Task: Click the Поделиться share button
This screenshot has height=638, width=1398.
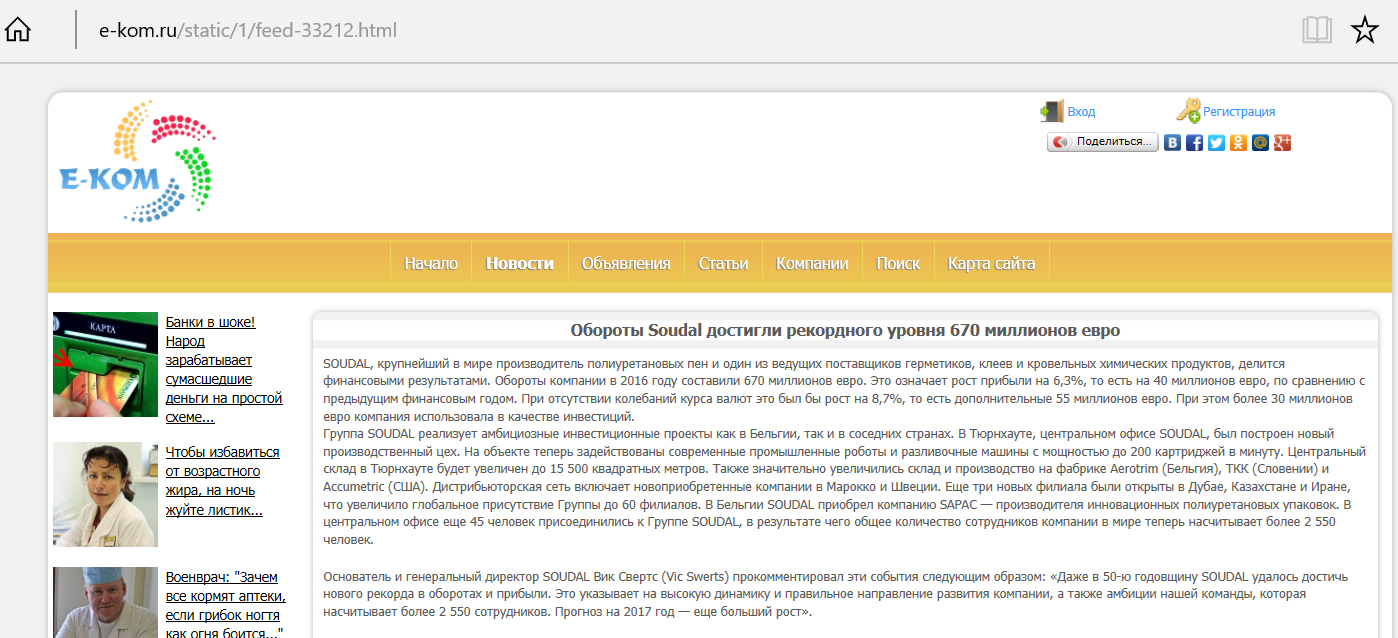Action: pos(1103,142)
